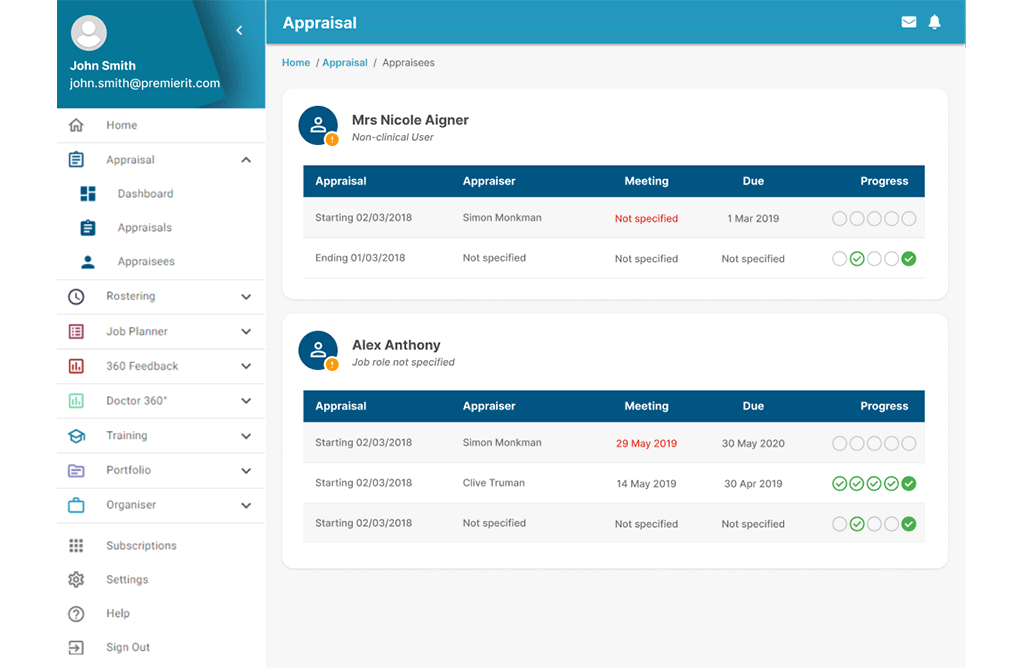Click '30 May 2020' due date
The image size is (1024, 668).
point(753,443)
